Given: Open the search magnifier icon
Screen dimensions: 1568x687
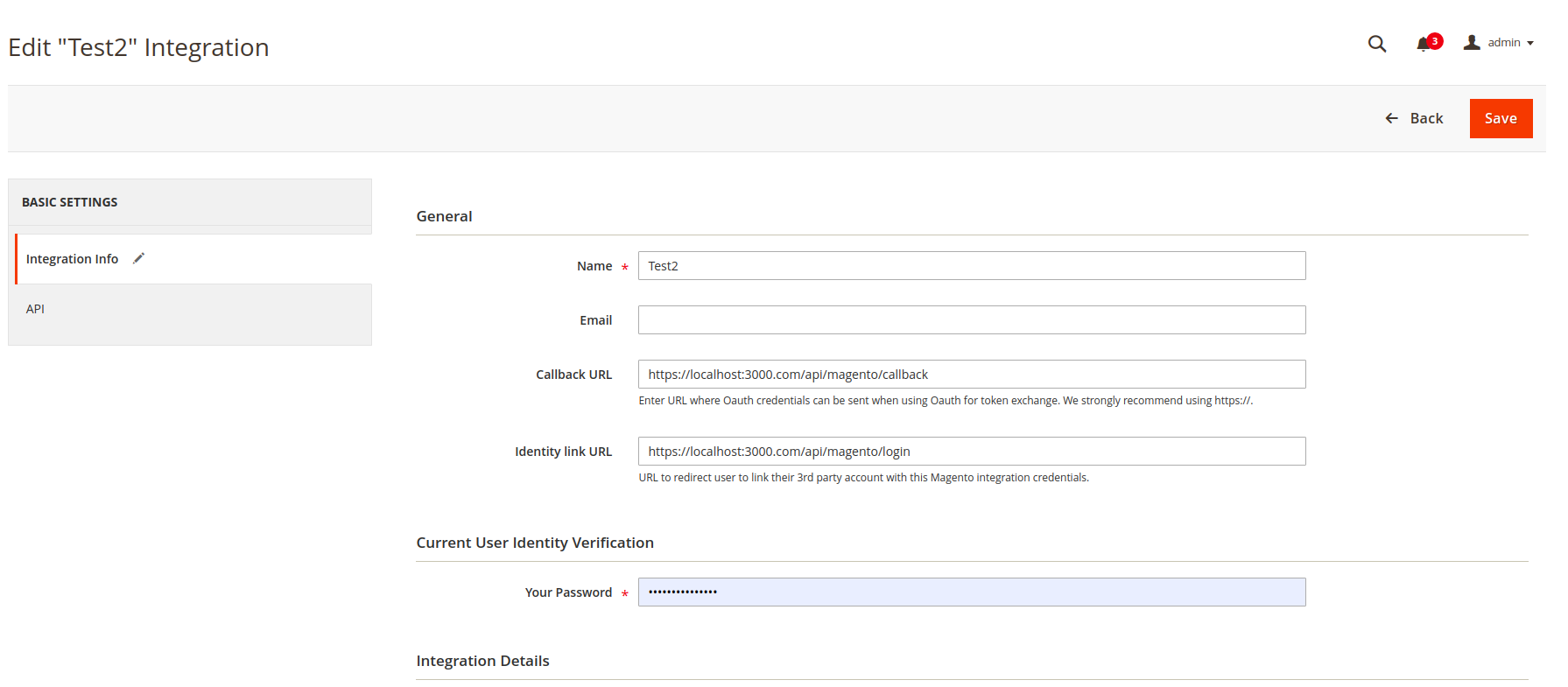Looking at the screenshot, I should (1376, 44).
